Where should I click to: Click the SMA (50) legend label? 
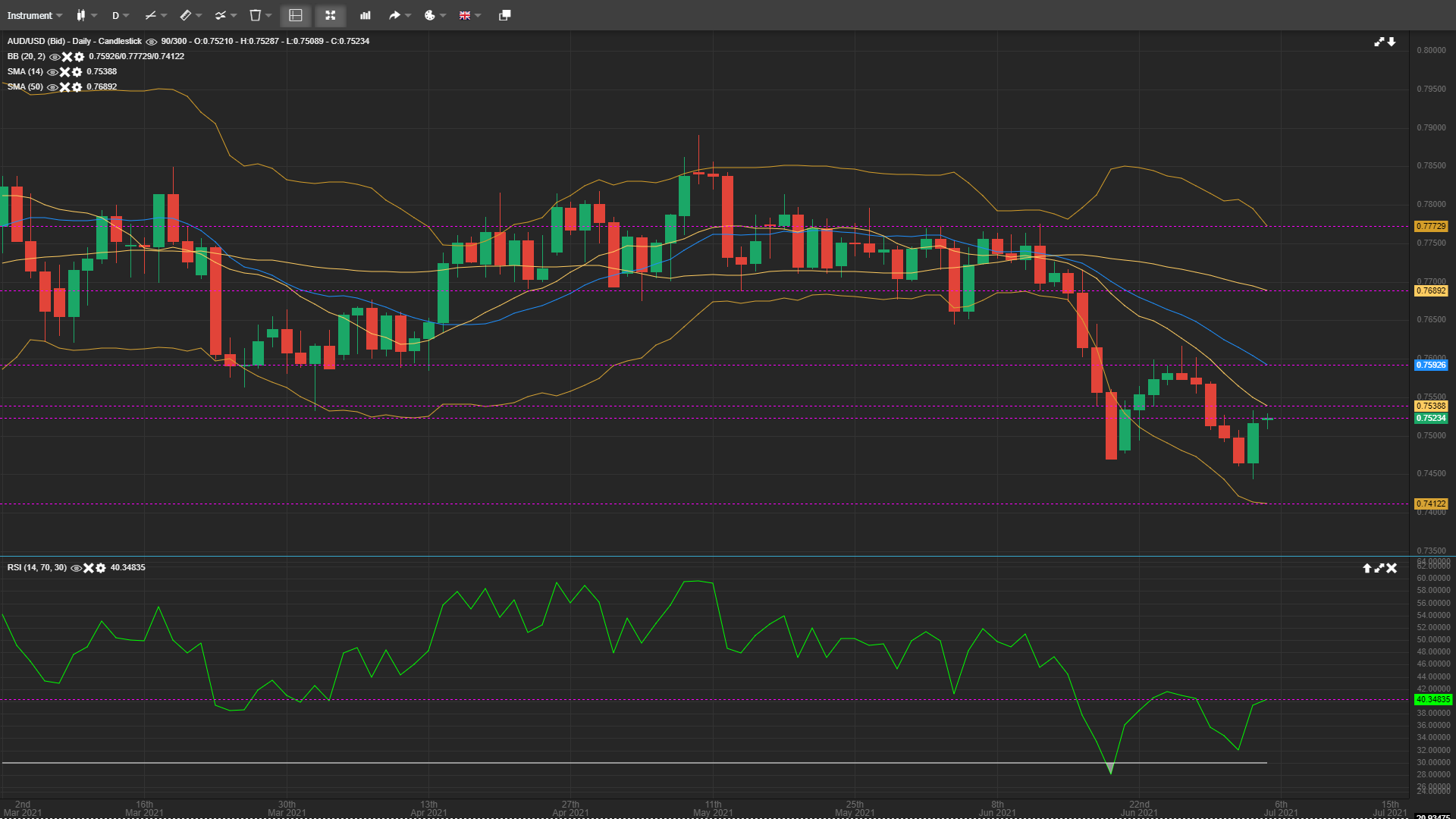25,86
